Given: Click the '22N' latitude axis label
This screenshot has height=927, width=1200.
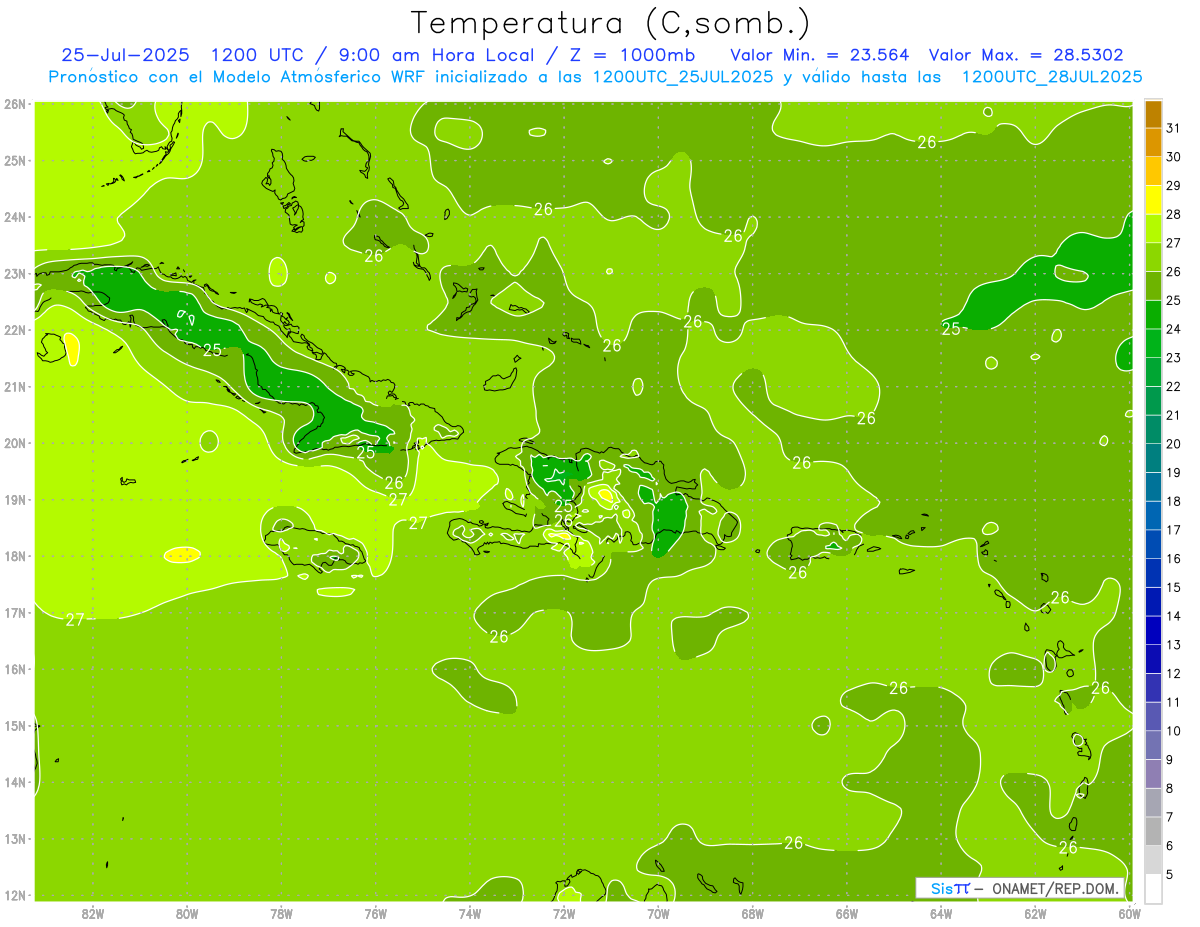Looking at the screenshot, I should 14,330.
